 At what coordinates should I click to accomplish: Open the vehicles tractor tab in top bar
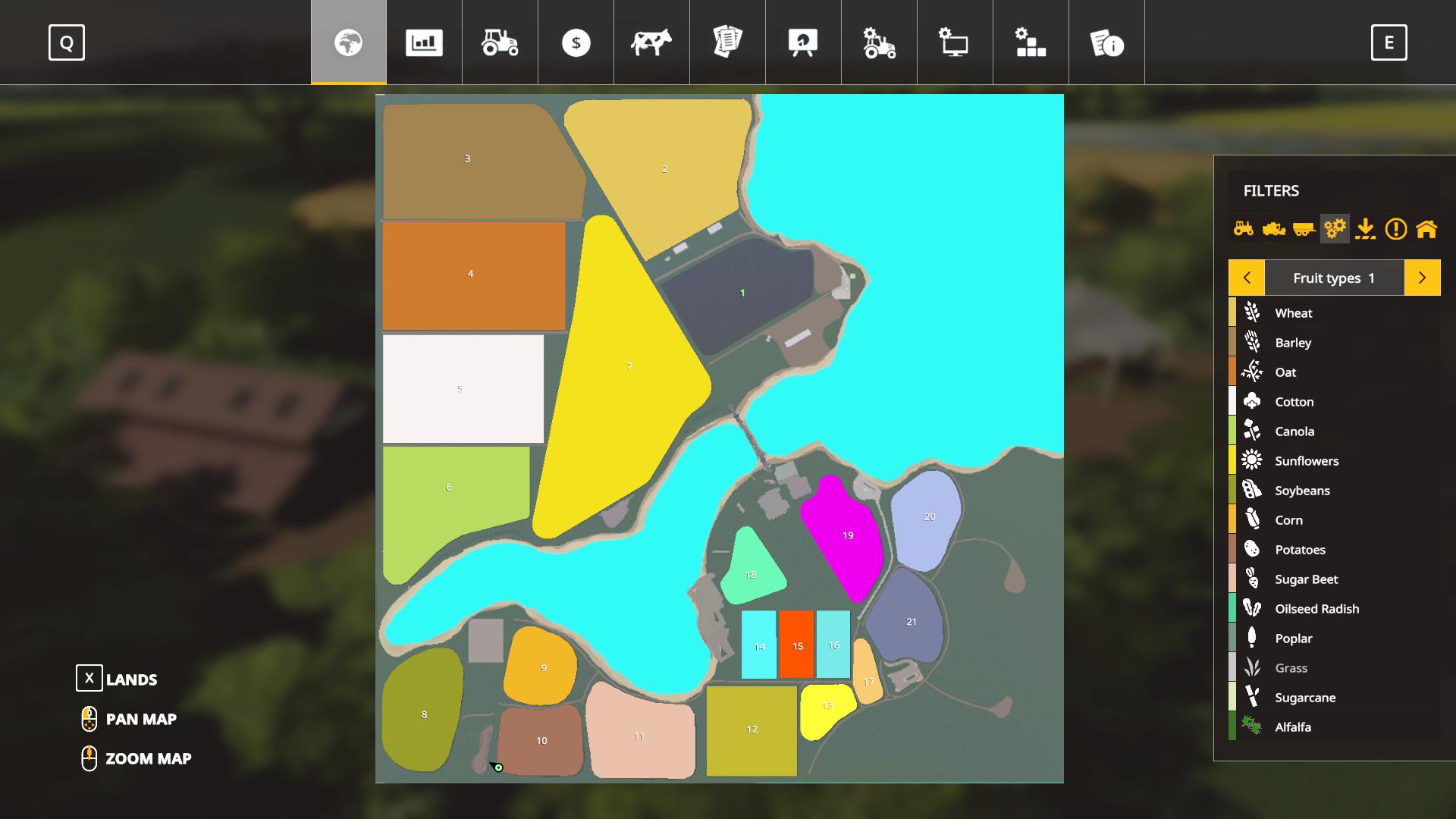coord(500,42)
